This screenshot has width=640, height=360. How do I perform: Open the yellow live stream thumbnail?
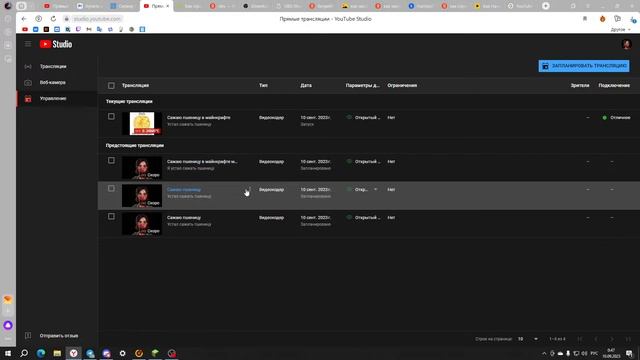(142, 123)
